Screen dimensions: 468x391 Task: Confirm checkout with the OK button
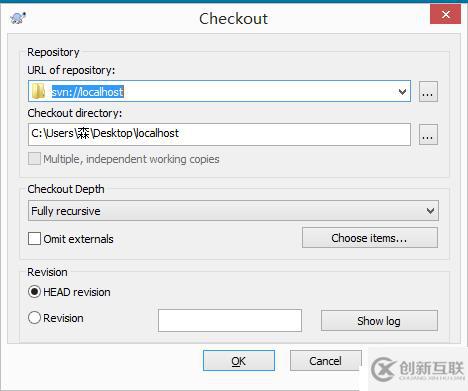(239, 361)
